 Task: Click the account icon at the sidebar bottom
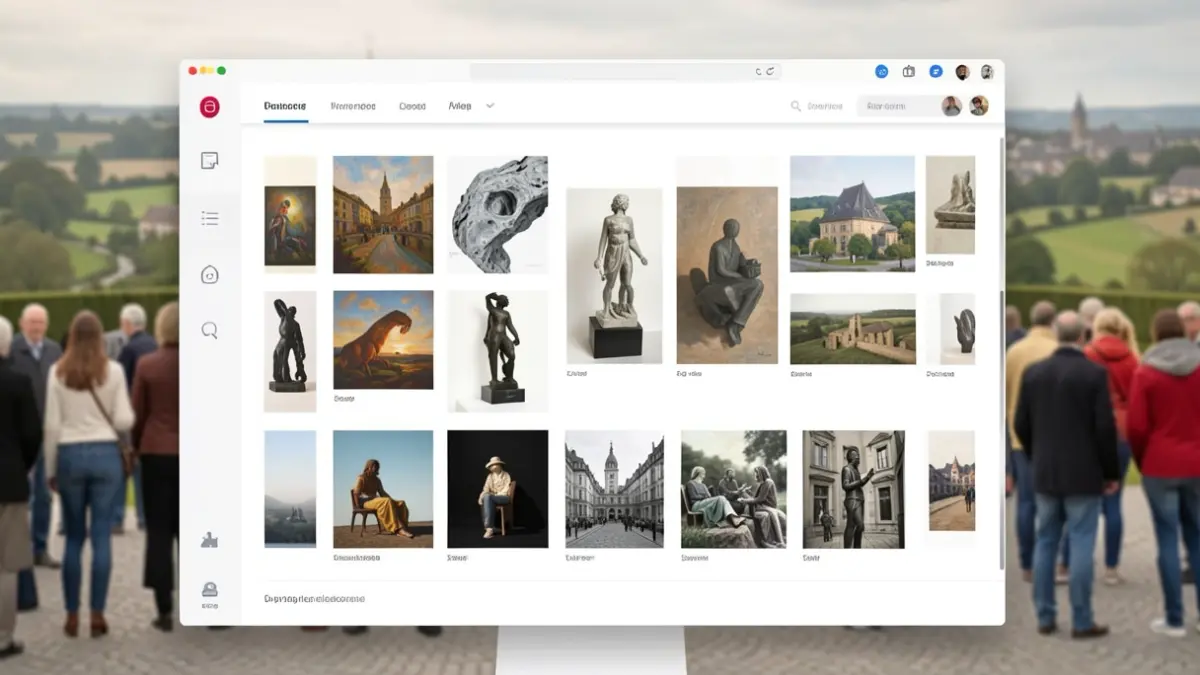(209, 590)
